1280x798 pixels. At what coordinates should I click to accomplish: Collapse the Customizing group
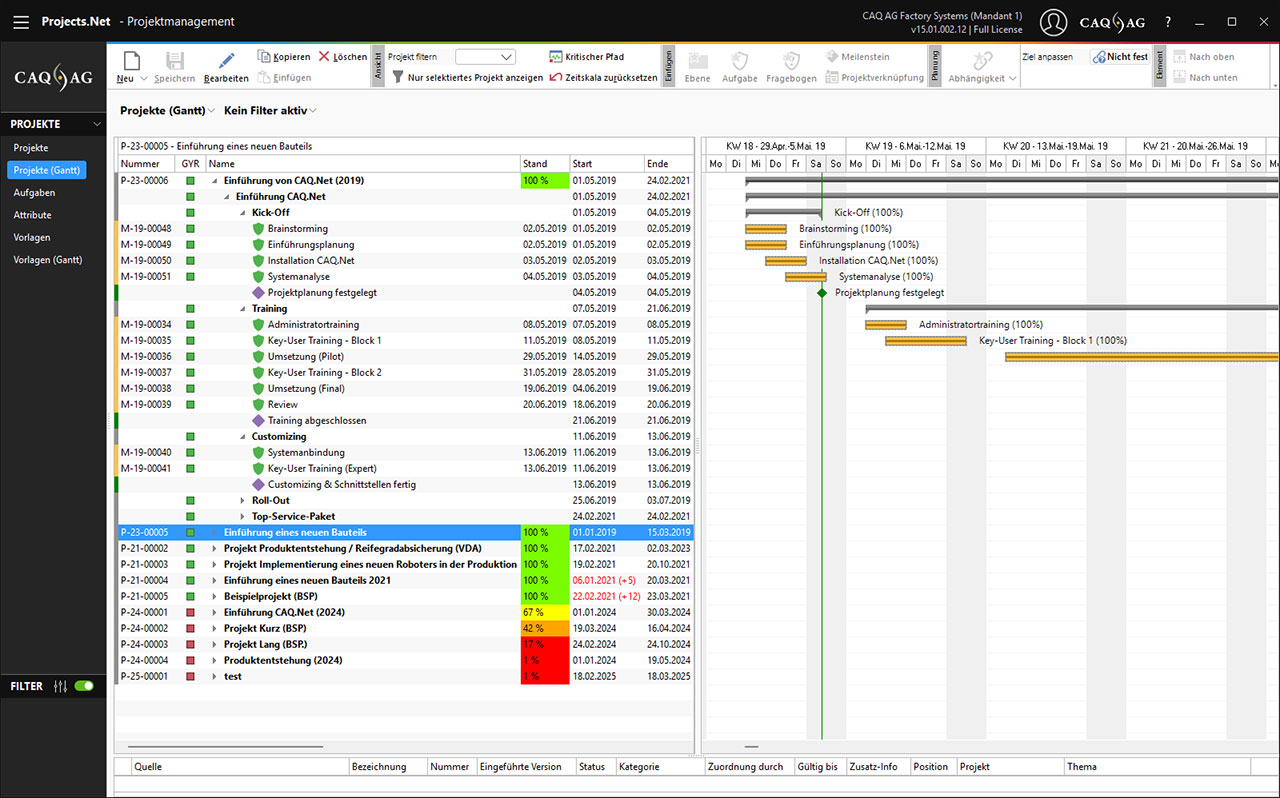(242, 437)
